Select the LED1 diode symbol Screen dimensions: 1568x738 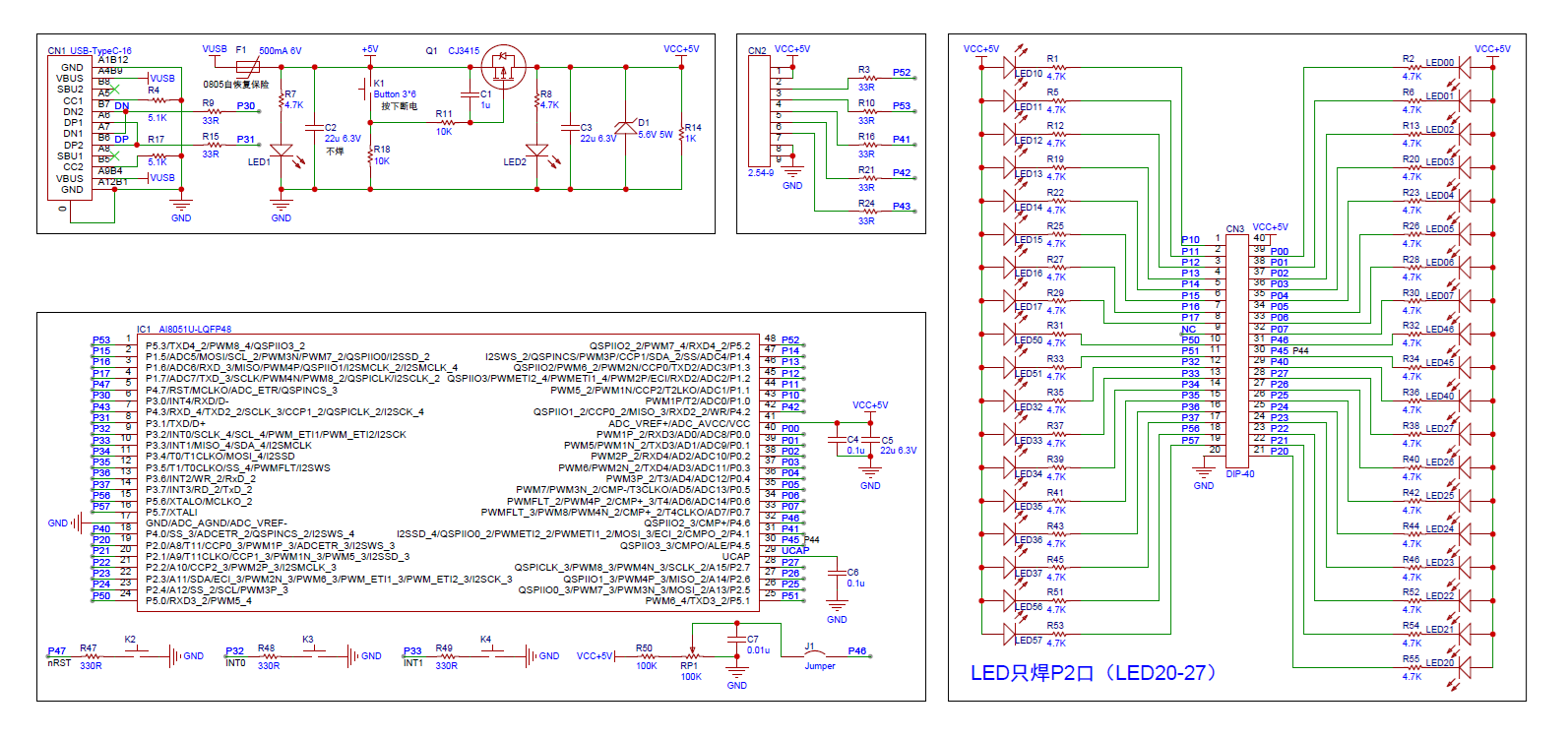point(282,153)
